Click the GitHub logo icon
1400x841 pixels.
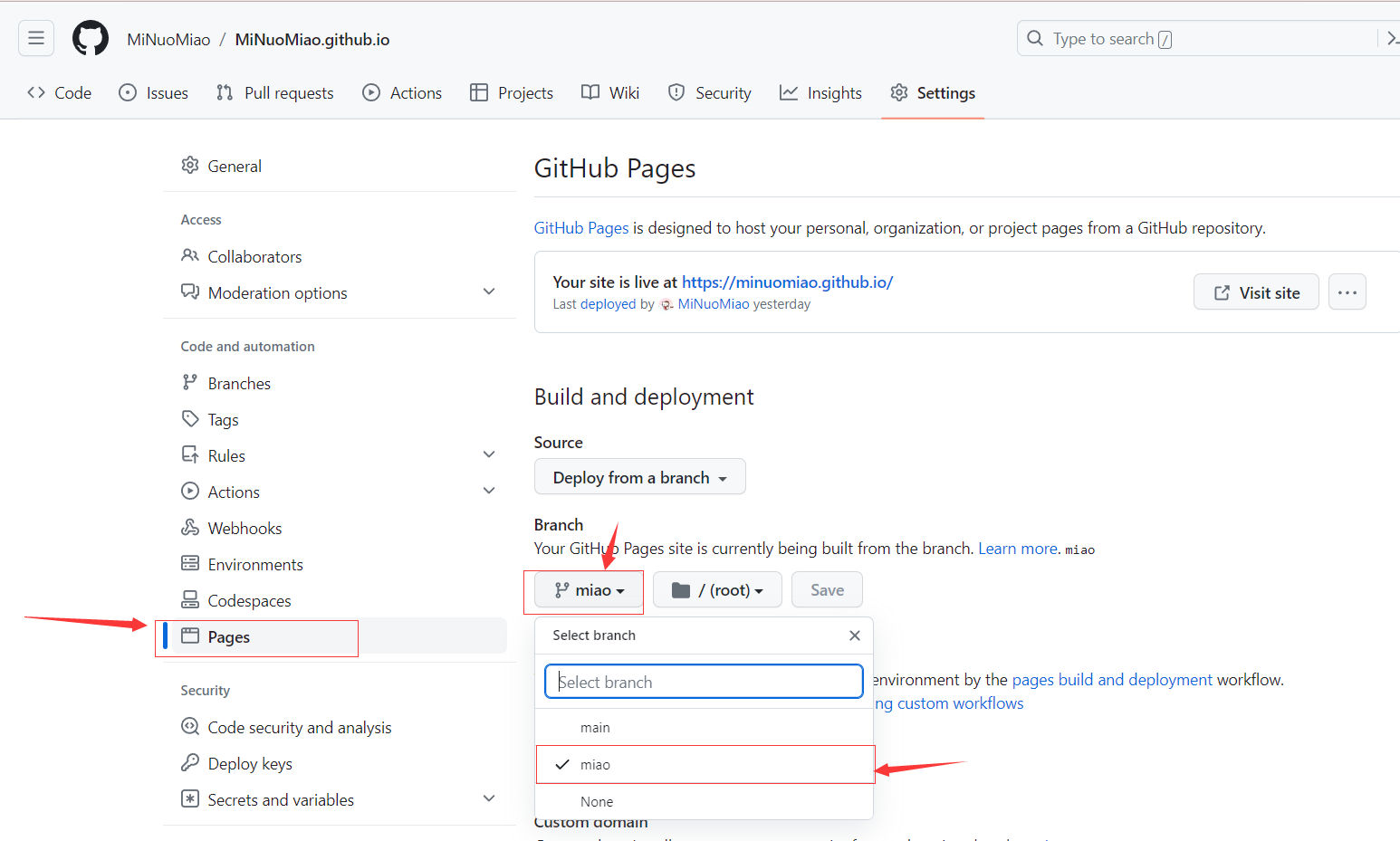[91, 39]
